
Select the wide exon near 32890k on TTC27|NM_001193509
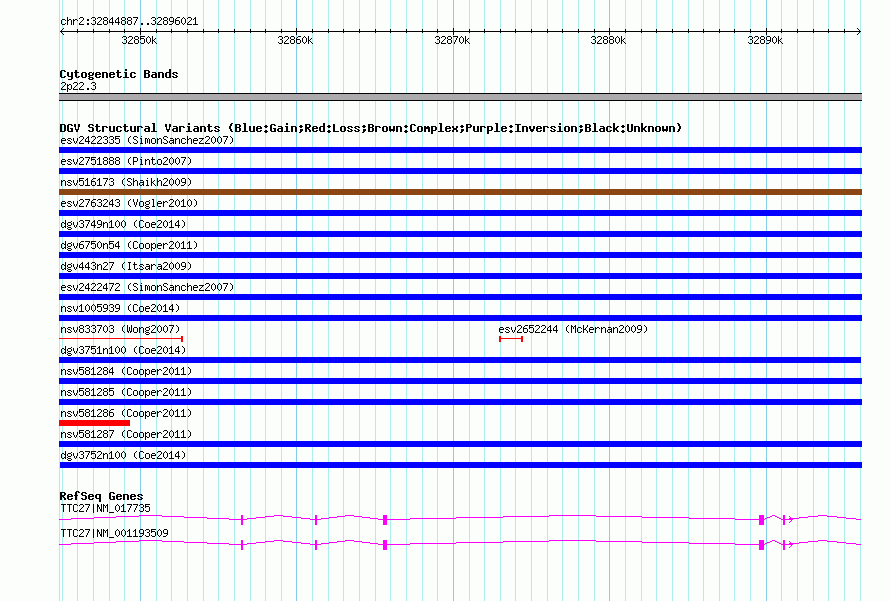[761, 545]
